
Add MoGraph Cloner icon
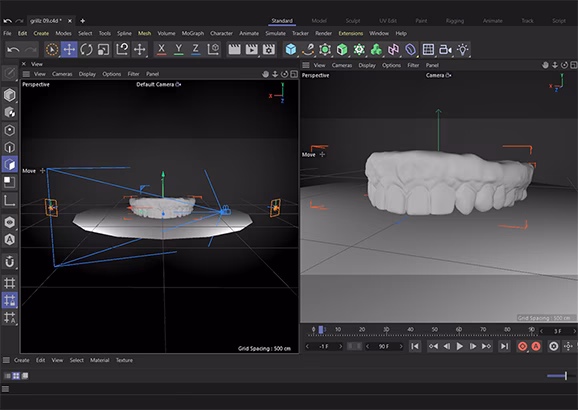[359, 49]
